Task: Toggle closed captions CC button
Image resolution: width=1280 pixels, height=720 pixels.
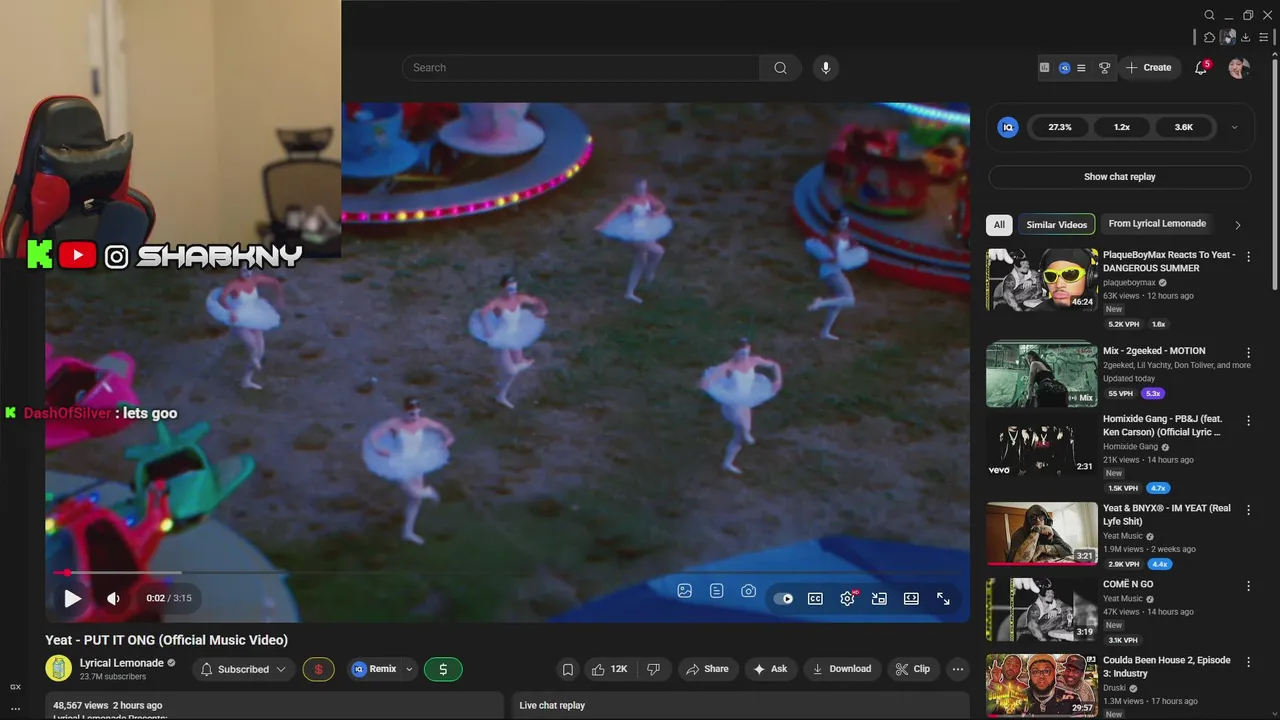Action: (x=815, y=598)
